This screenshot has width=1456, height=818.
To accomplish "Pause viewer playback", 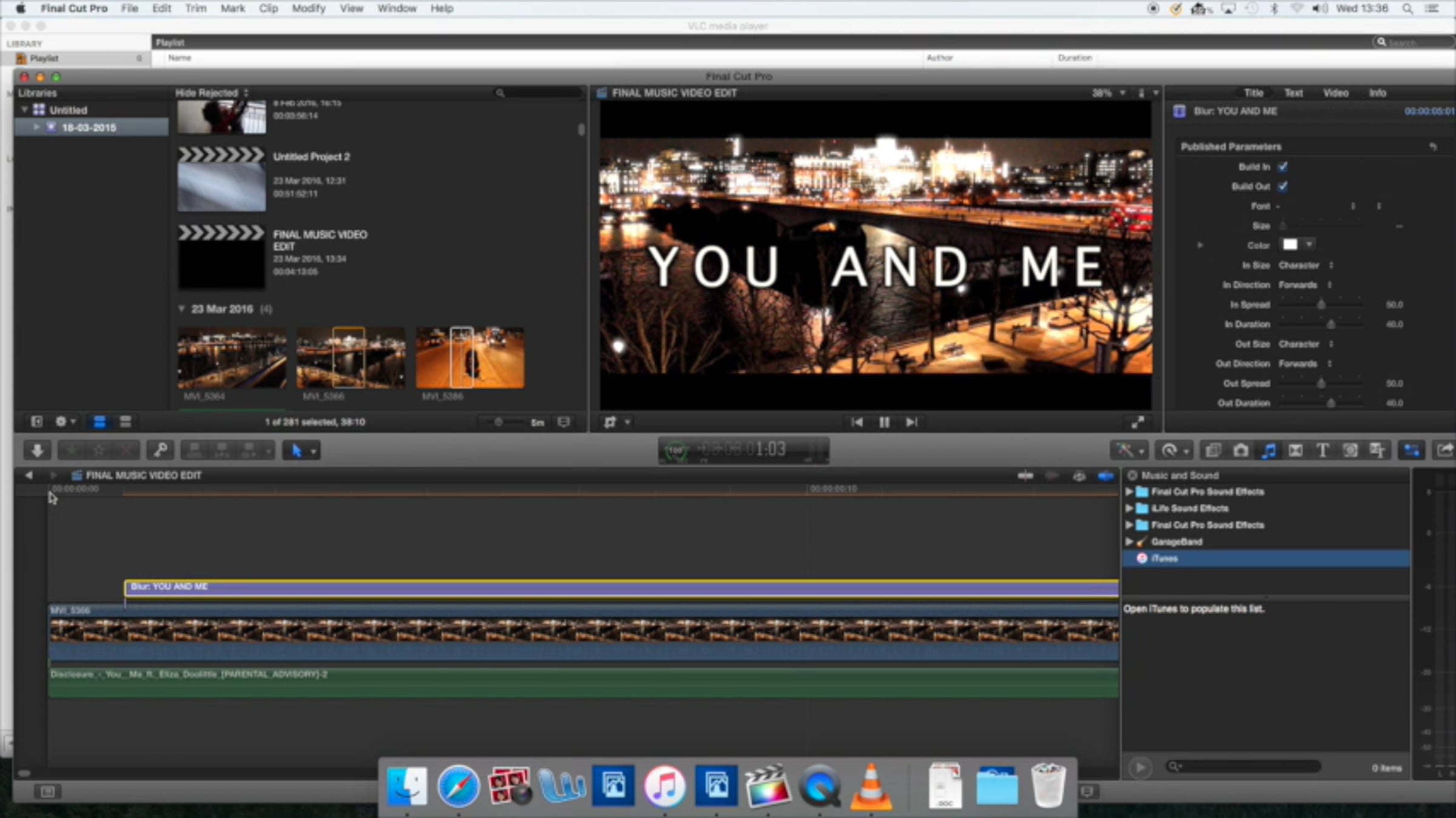I will (884, 422).
